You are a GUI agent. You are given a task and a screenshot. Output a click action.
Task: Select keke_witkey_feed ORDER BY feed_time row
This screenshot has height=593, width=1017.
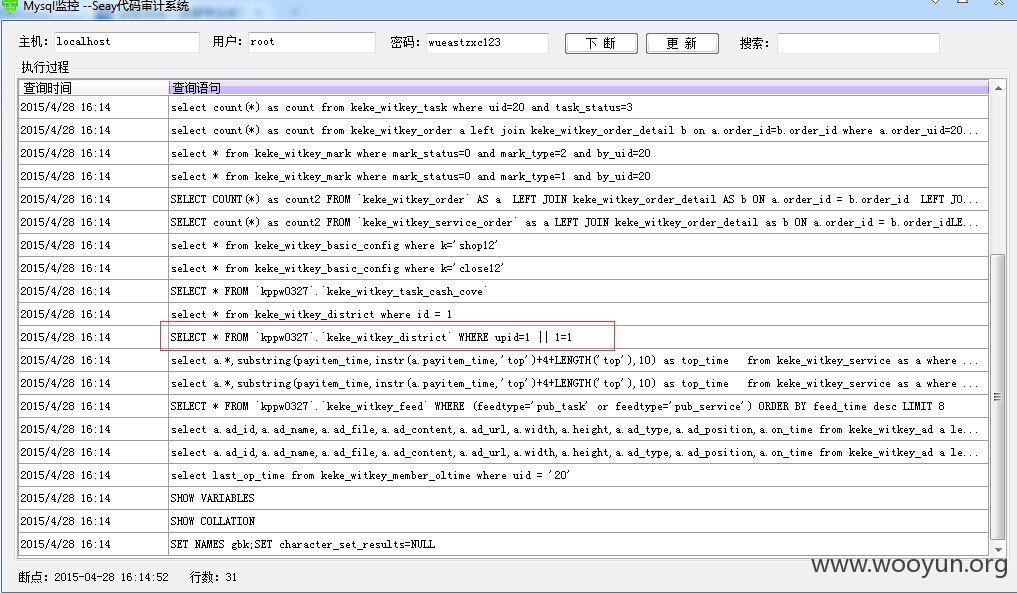tap(503, 406)
